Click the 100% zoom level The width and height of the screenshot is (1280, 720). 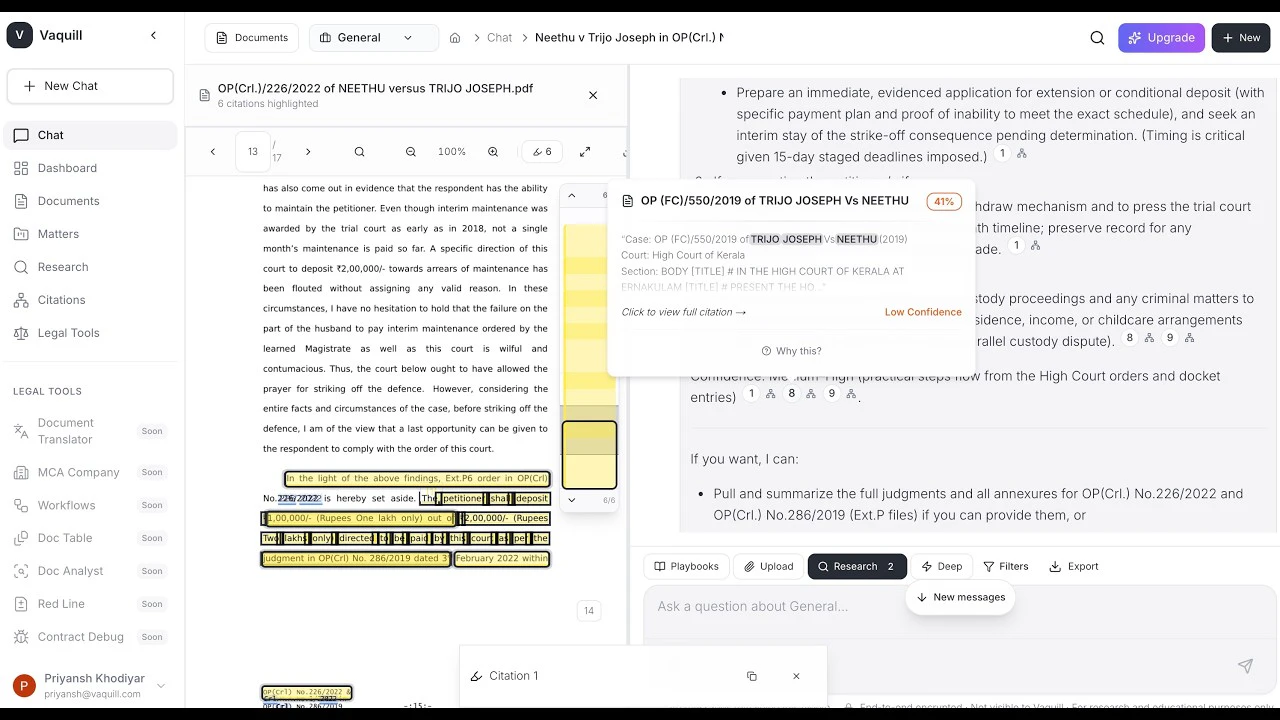click(x=452, y=152)
